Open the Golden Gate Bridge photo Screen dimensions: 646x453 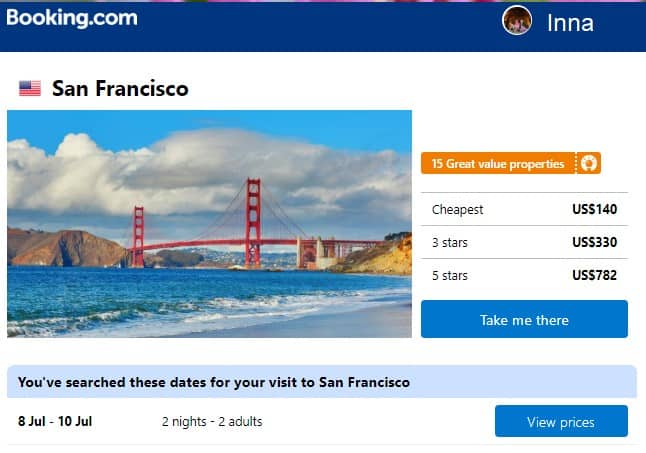[209, 223]
